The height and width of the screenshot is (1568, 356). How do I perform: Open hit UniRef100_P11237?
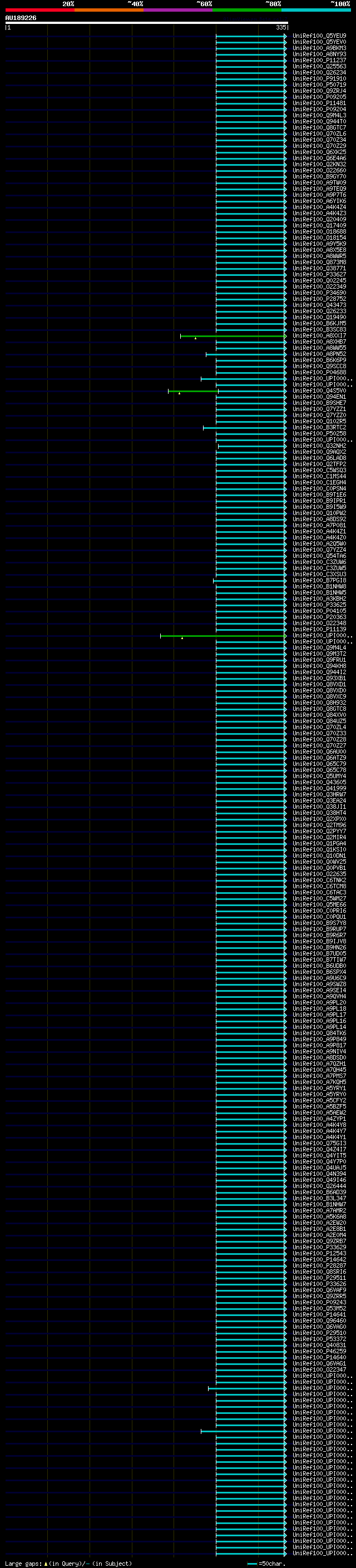319,60
